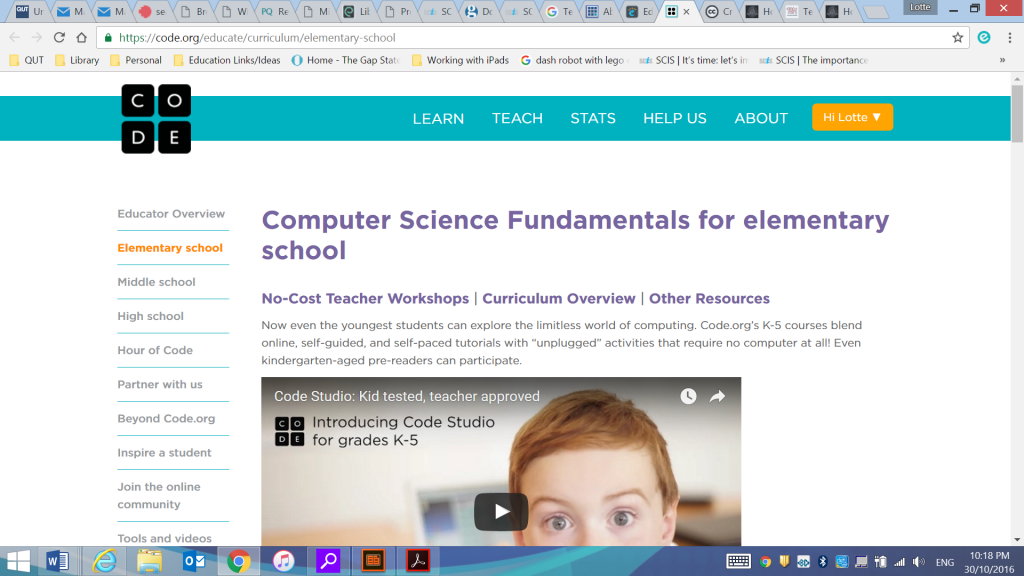Click the video title Code Studio: Kid tested
The width and height of the screenshot is (1024, 576).
click(407, 396)
